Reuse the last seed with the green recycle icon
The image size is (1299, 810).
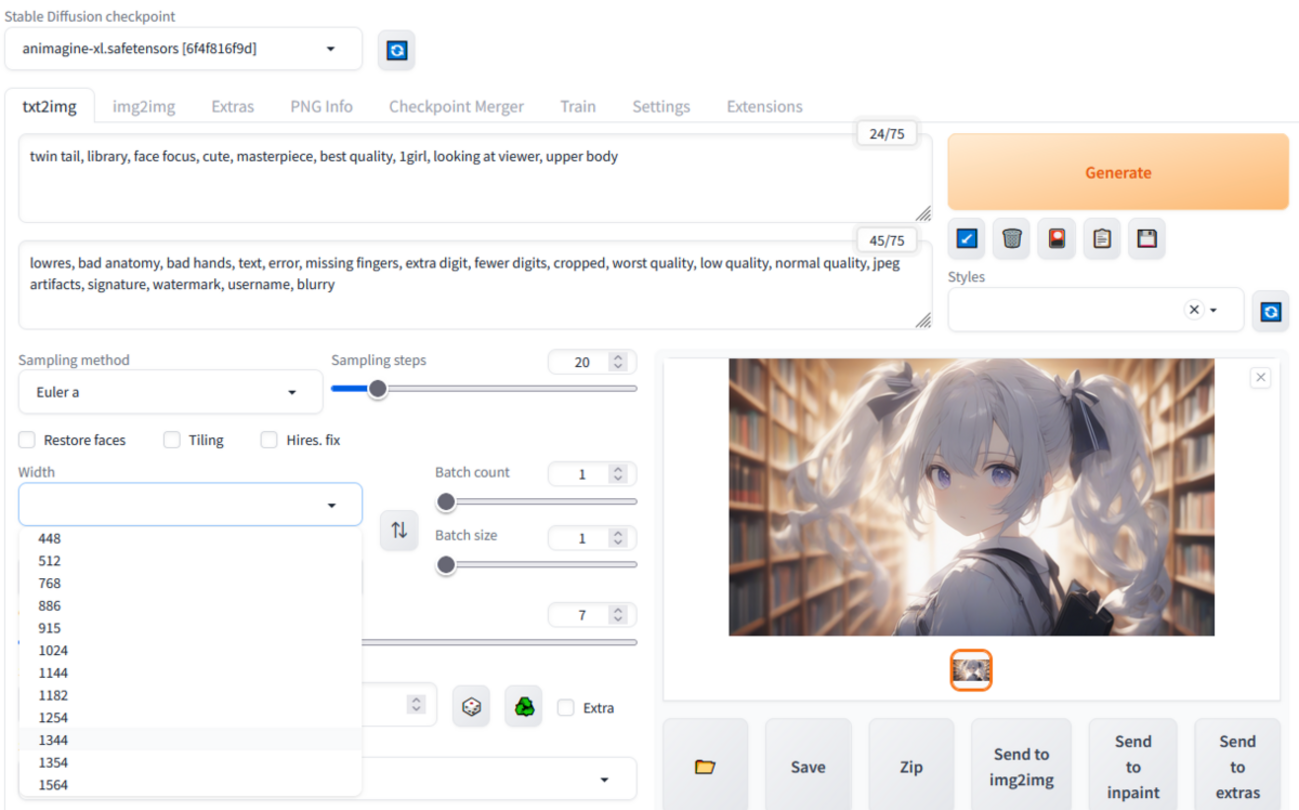pos(524,707)
